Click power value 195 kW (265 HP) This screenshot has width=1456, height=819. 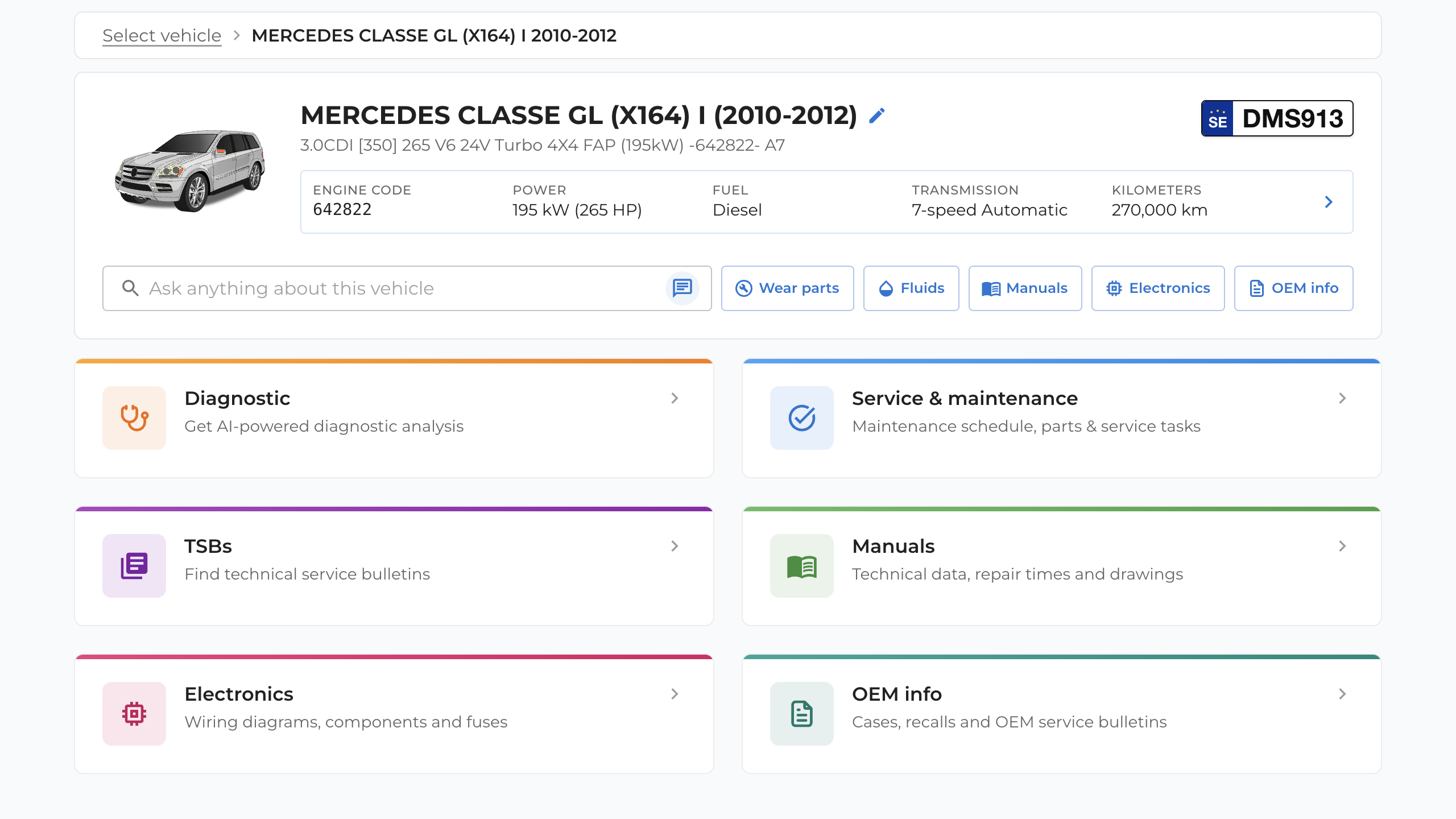[x=577, y=210]
